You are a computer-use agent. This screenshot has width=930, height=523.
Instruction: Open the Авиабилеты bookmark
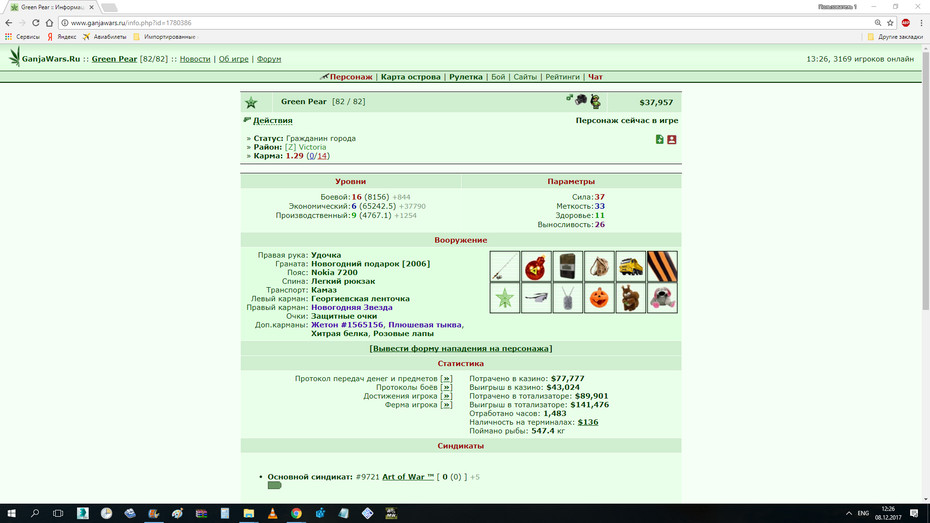pyautogui.click(x=104, y=37)
